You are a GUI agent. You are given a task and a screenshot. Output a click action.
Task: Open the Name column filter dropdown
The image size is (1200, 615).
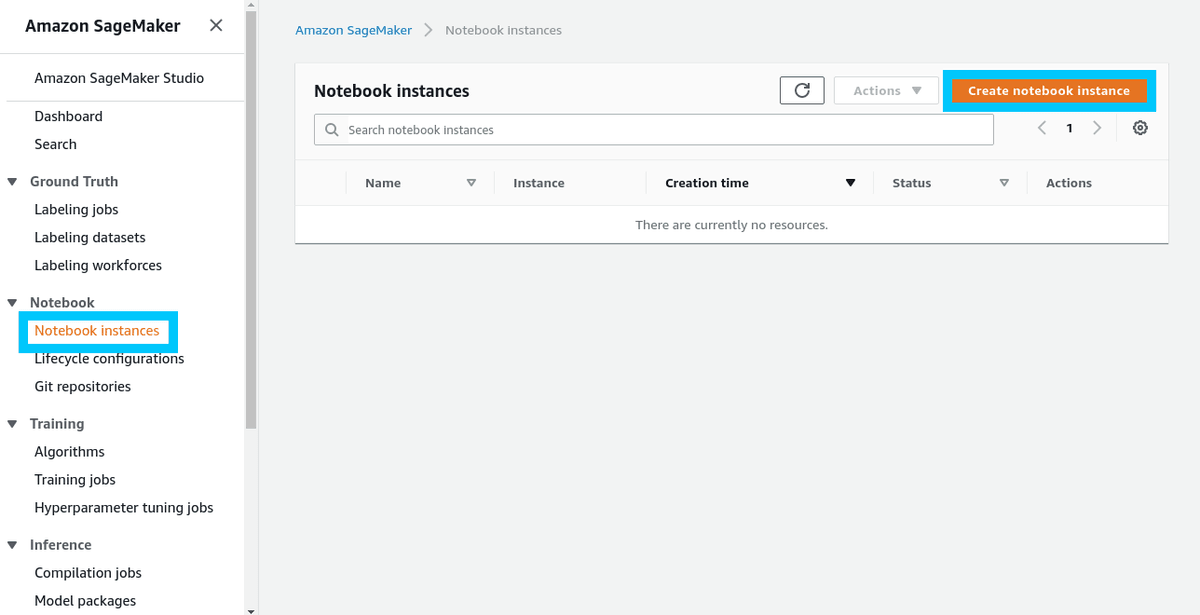click(470, 183)
